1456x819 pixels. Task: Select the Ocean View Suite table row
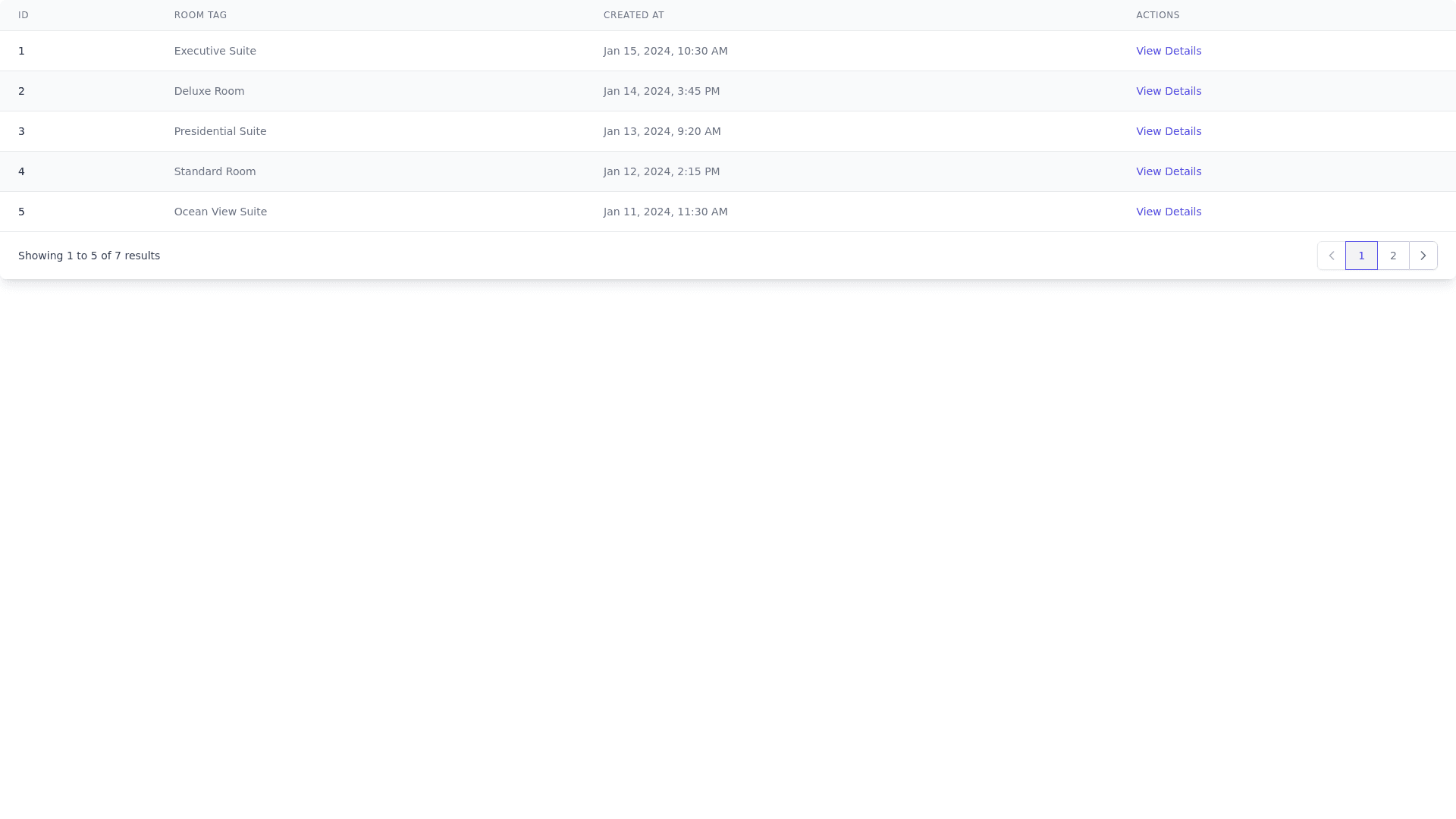coord(531,212)
